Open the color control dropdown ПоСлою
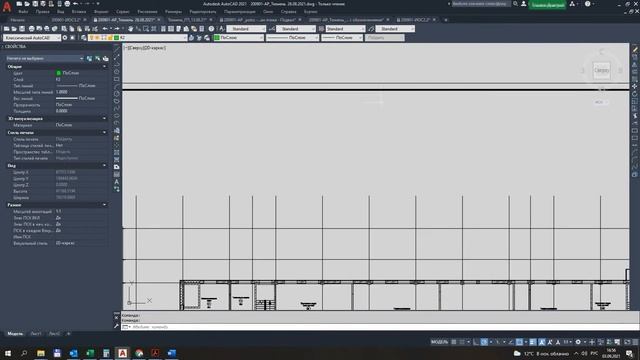 [x=239, y=38]
